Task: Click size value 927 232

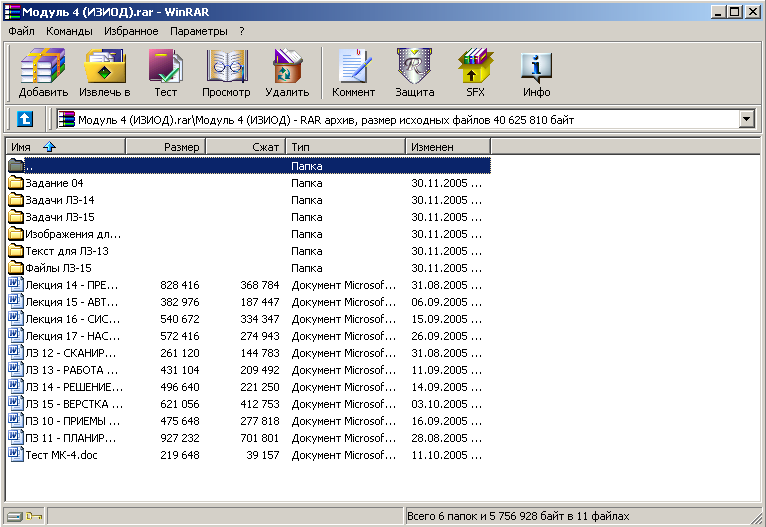Action: (x=180, y=438)
